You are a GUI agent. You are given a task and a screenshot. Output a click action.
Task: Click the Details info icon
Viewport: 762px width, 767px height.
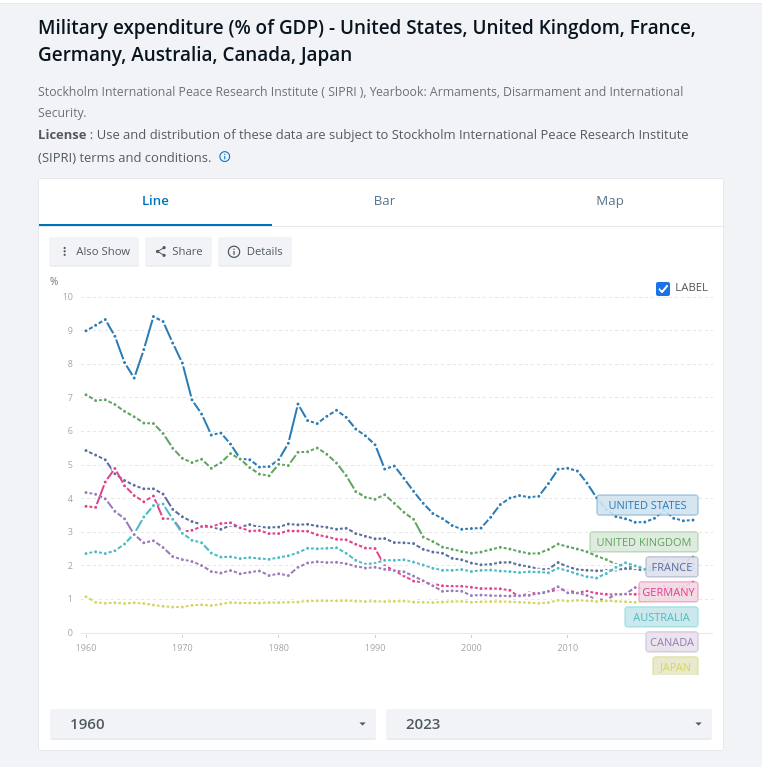(x=234, y=251)
